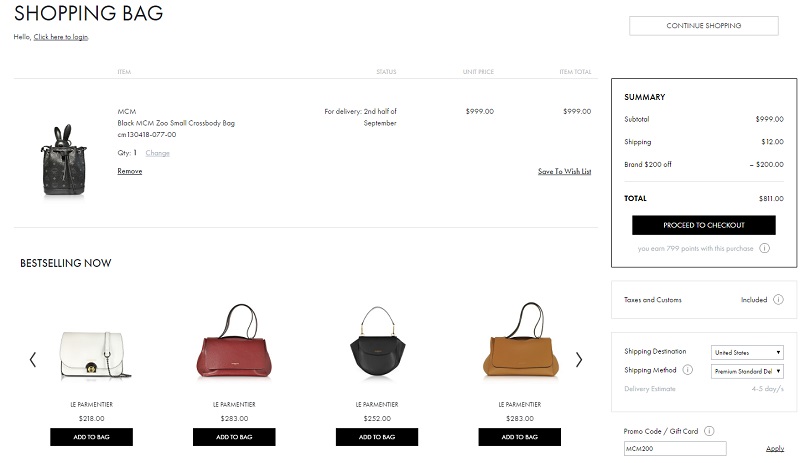The height and width of the screenshot is (463, 800).
Task: Proceed to Checkout
Action: [703, 225]
